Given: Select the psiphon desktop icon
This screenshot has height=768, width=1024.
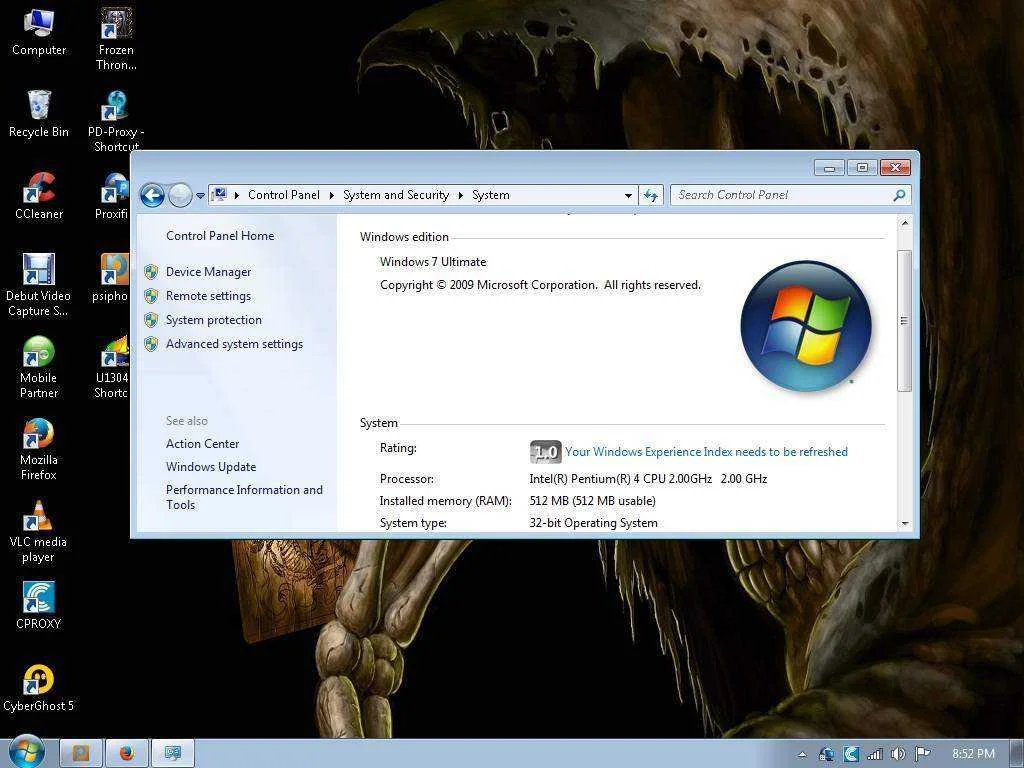Looking at the screenshot, I should point(112,278).
